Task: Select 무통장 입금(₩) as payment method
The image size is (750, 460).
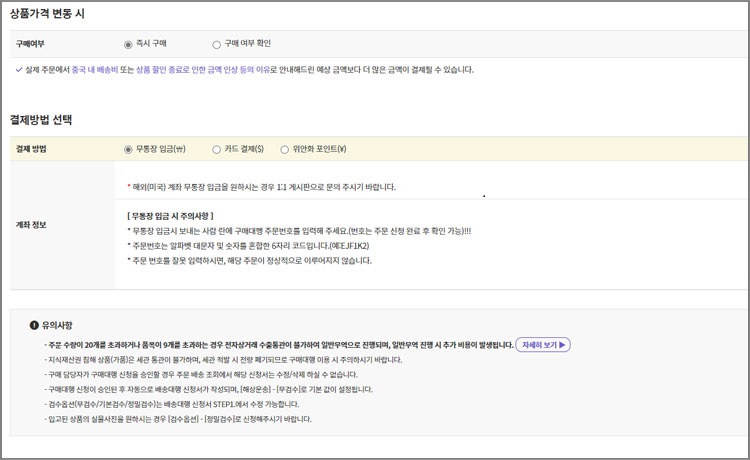Action: [128, 149]
